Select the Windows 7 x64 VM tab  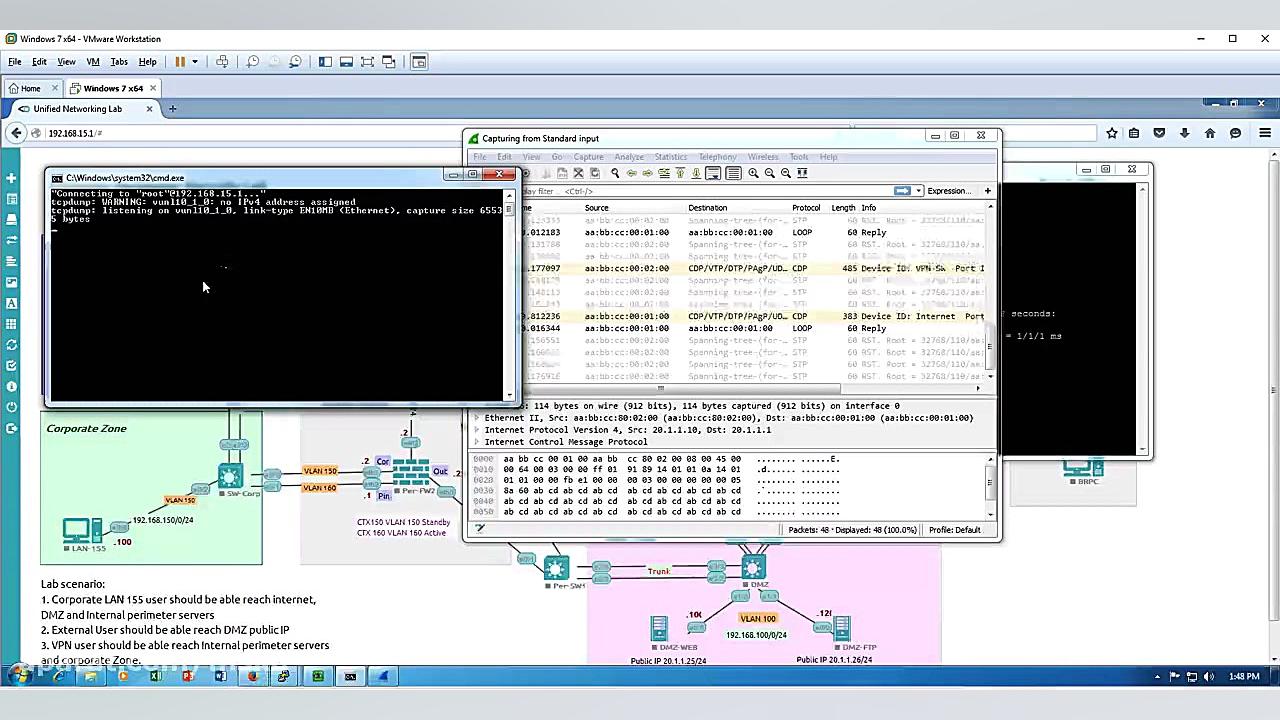[113, 88]
